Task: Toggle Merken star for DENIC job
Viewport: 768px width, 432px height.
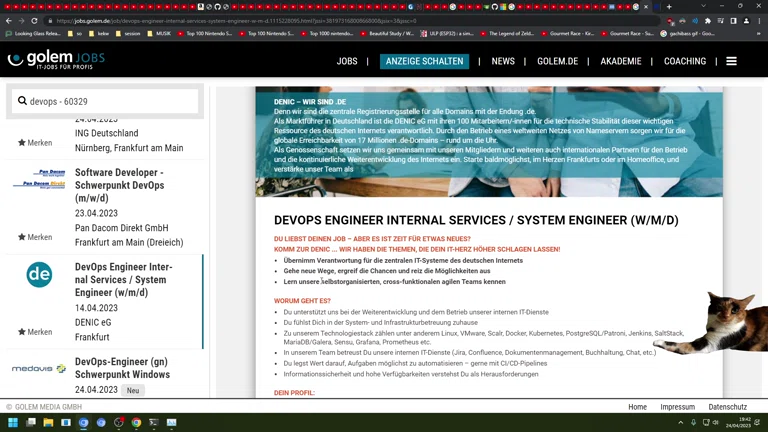Action: [x=22, y=332]
